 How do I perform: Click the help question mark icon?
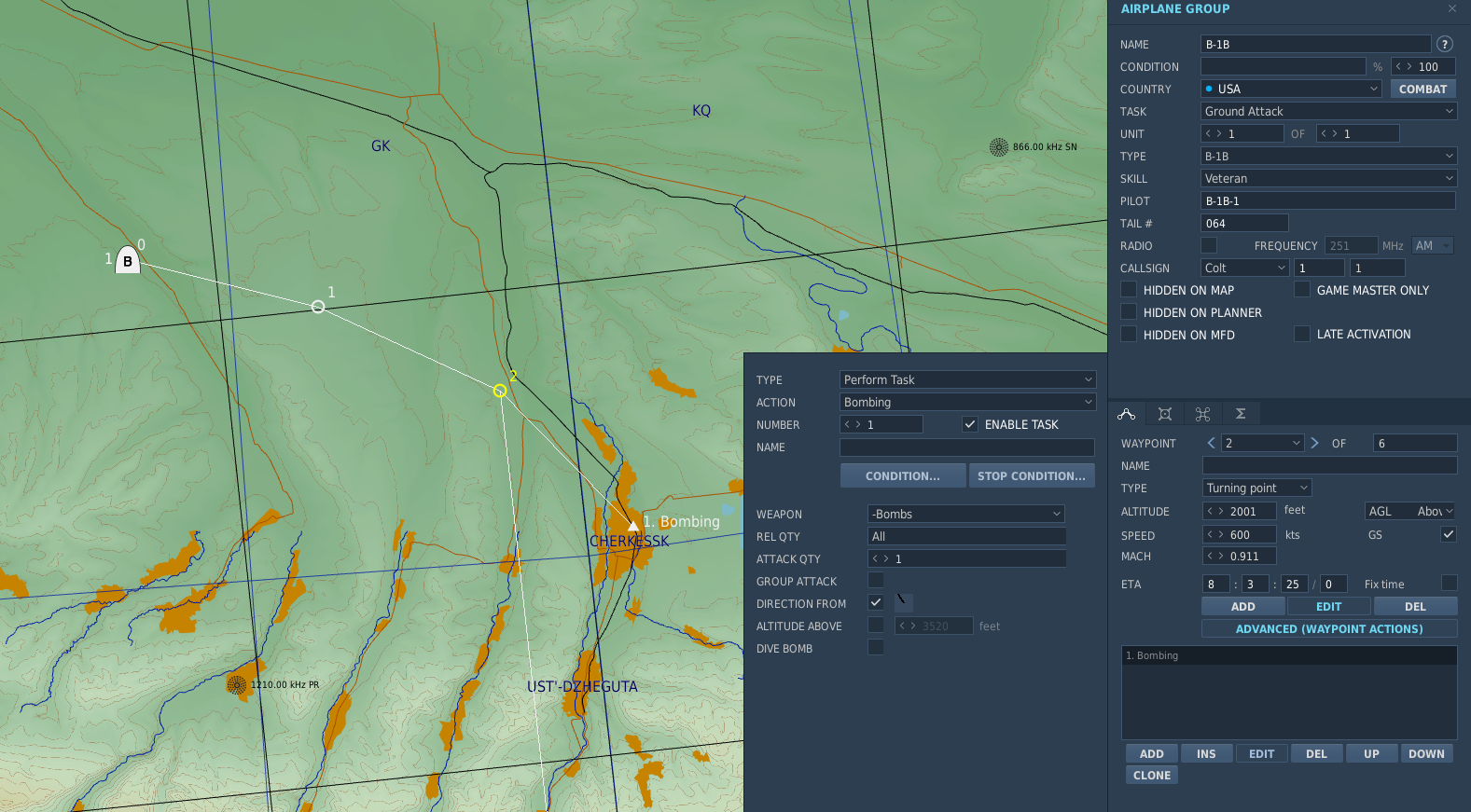[1445, 44]
